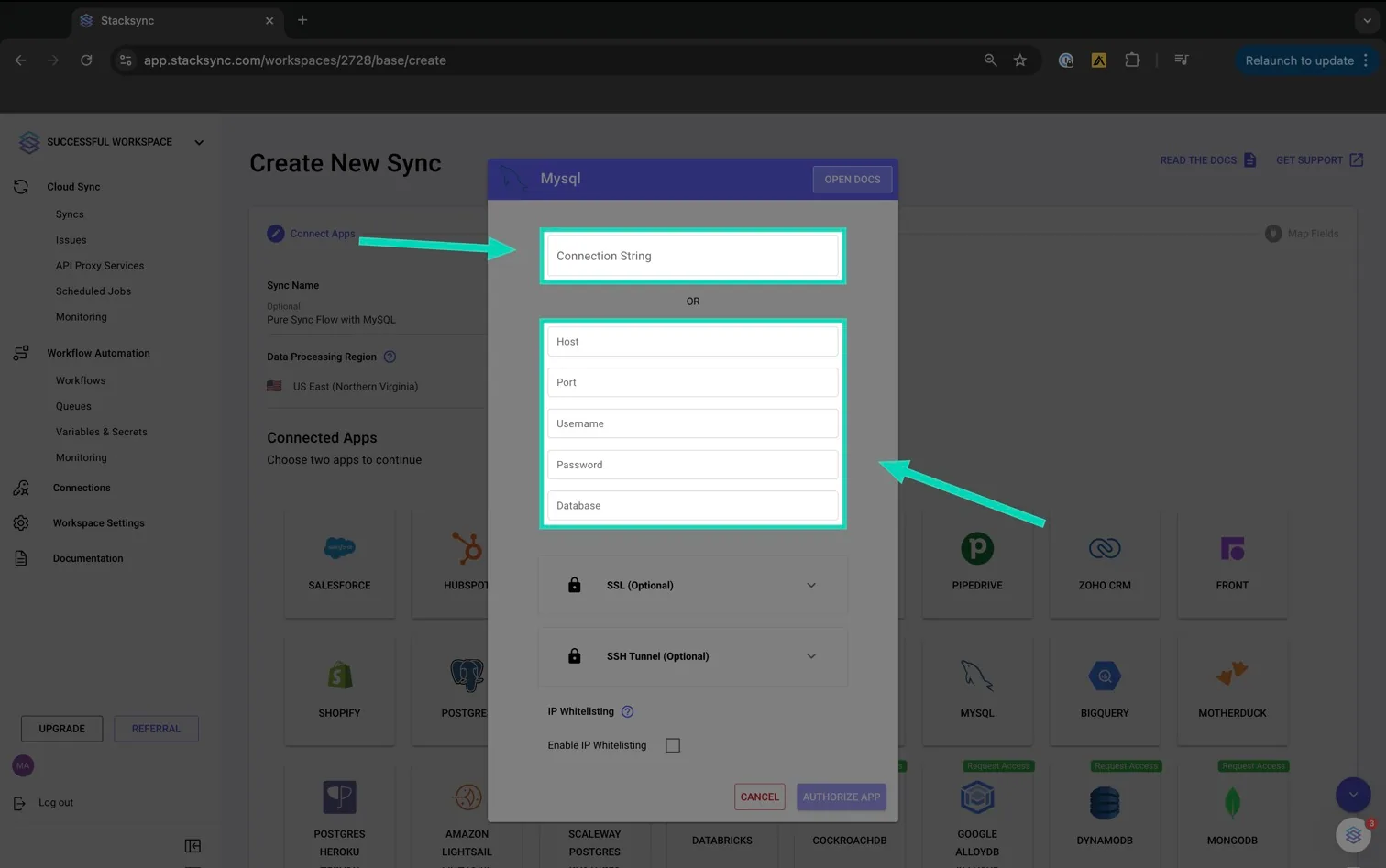The width and height of the screenshot is (1386, 868).
Task: Select the Front app icon
Action: tap(1232, 549)
